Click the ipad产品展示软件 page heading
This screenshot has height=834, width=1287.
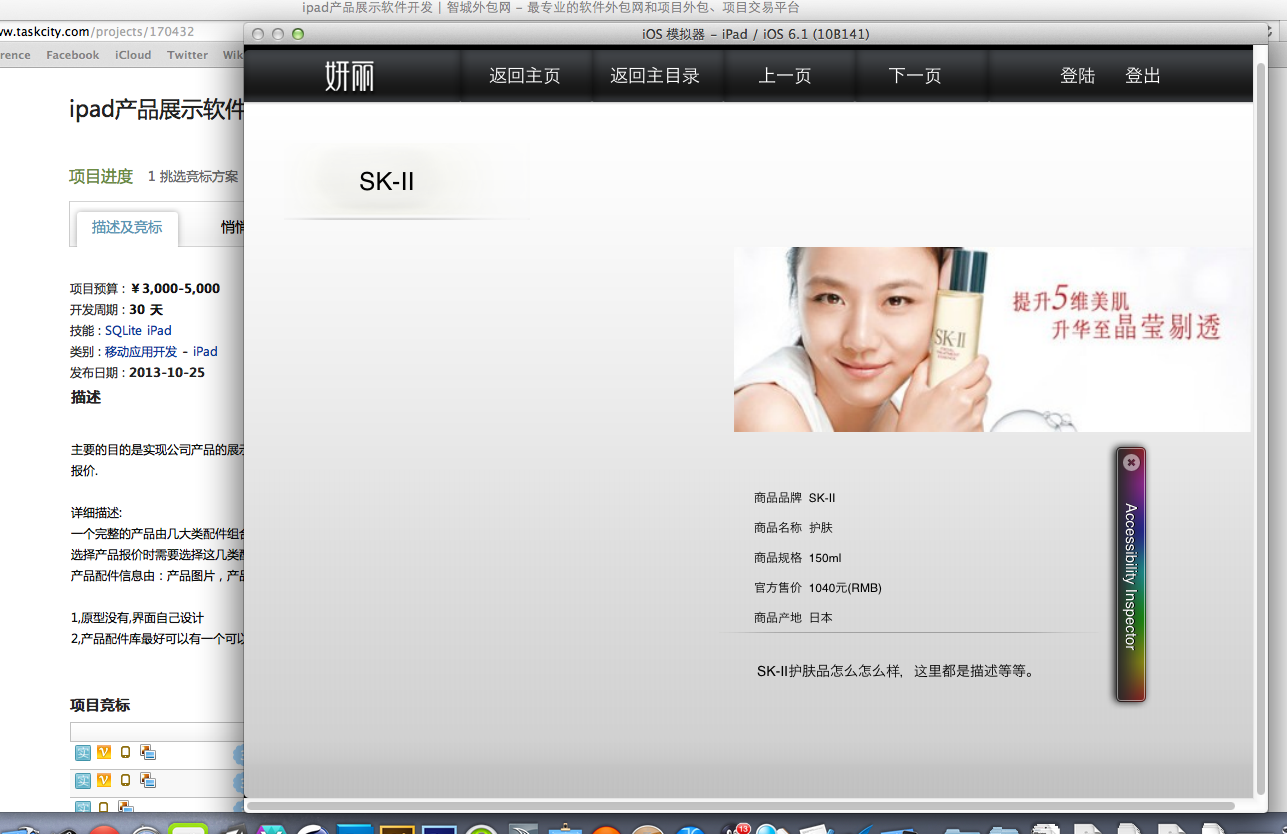coord(157,109)
